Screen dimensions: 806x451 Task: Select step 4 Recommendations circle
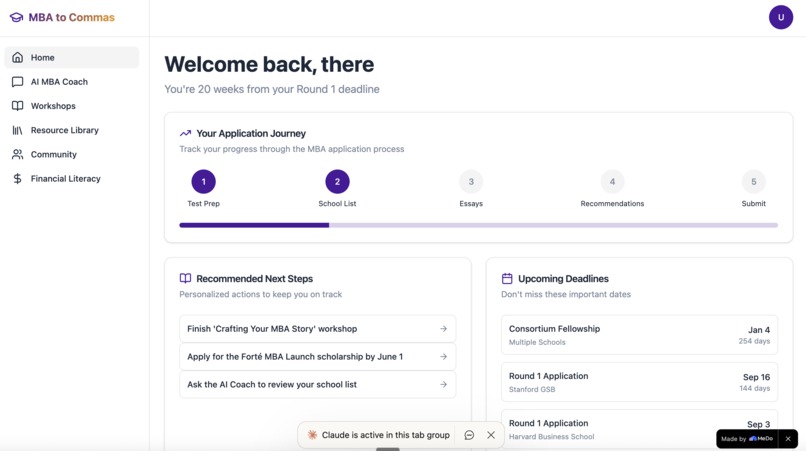pos(612,182)
